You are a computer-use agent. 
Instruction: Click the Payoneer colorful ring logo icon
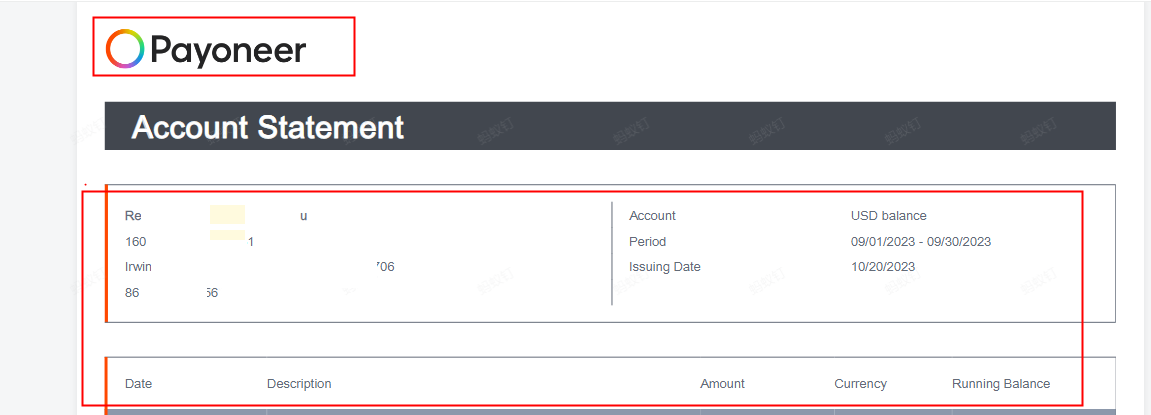126,48
